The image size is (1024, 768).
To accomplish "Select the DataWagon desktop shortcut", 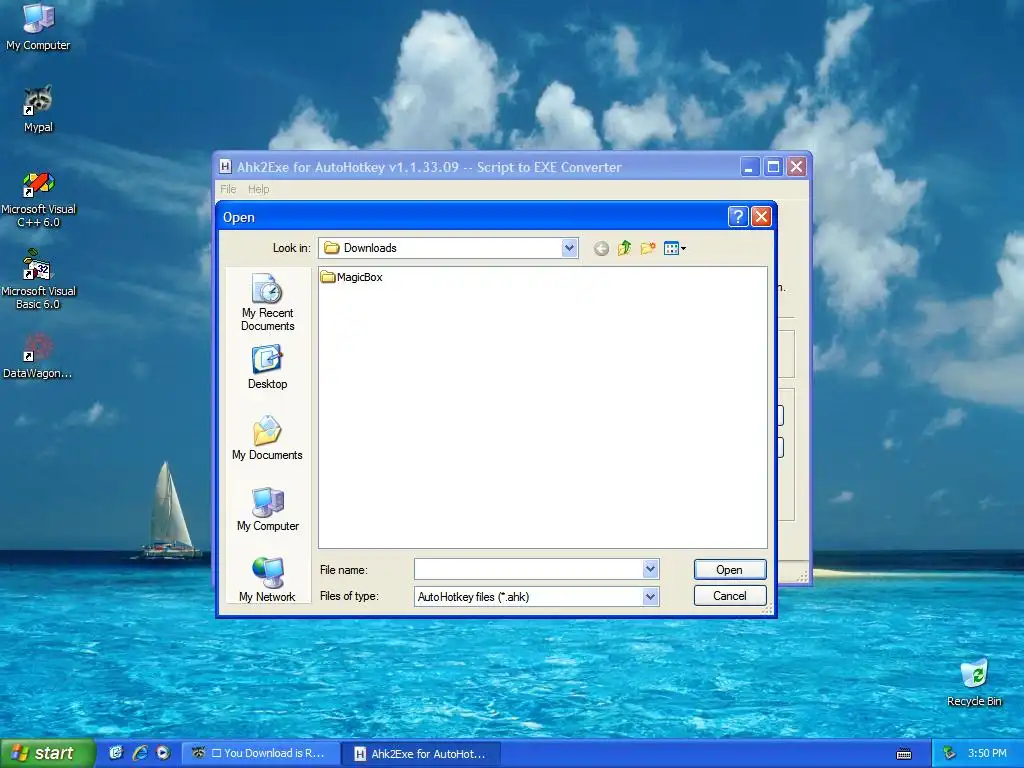I will click(x=38, y=356).
